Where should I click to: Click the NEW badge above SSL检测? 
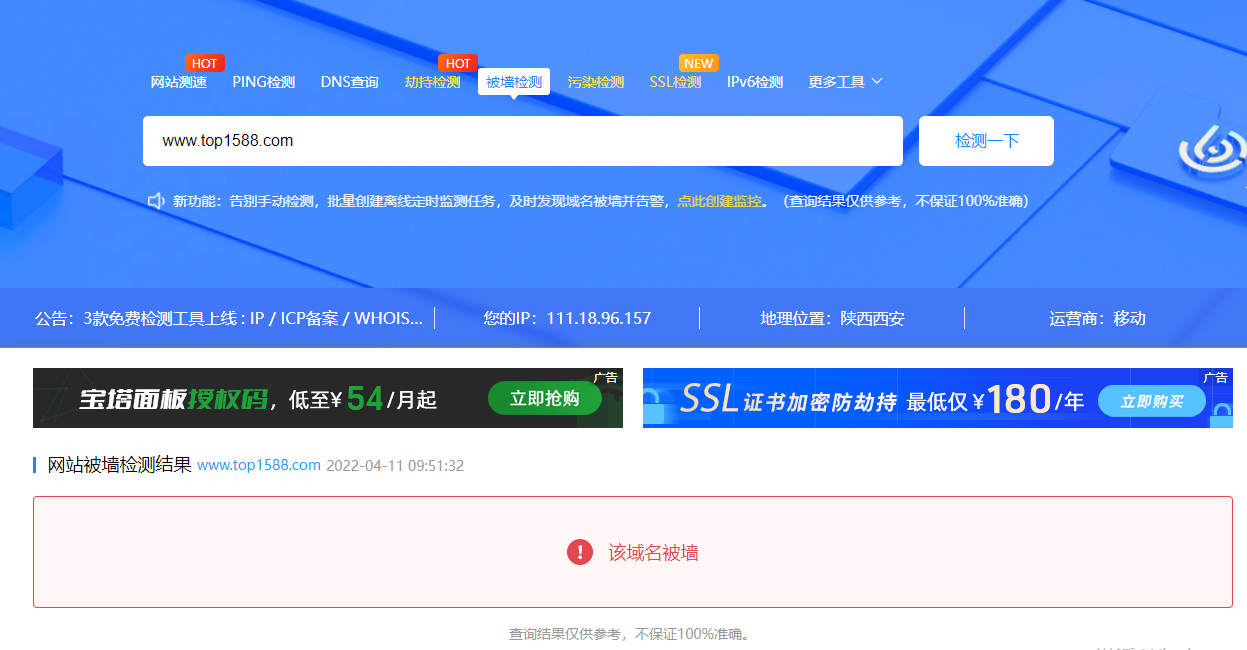(699, 63)
